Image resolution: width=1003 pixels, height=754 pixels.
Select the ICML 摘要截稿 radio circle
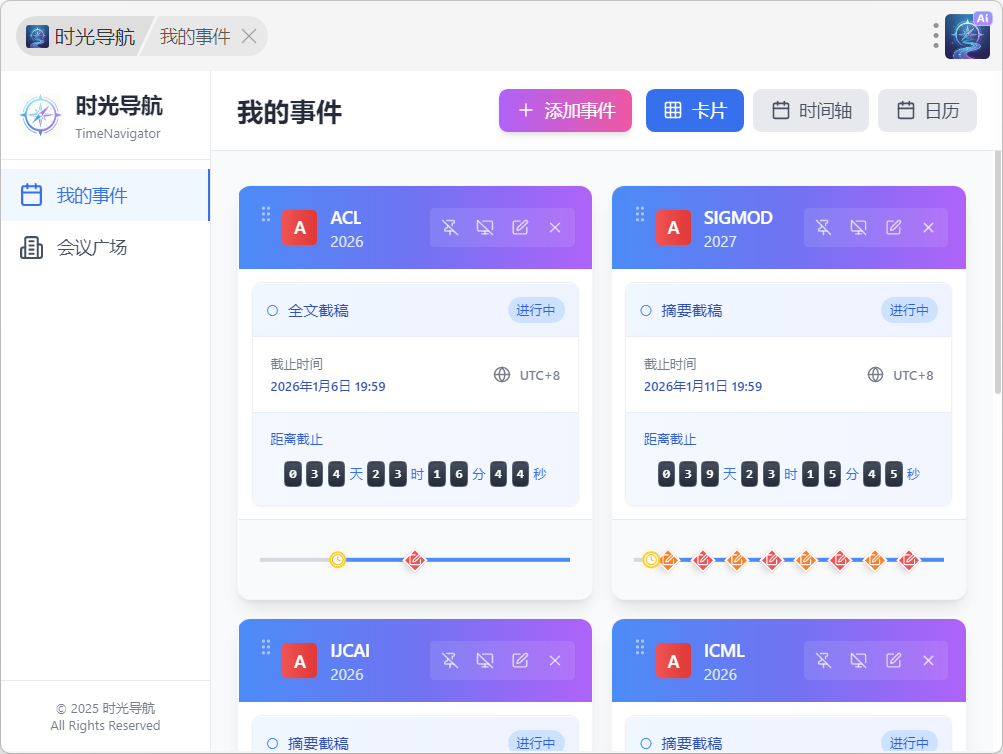pyautogui.click(x=646, y=743)
